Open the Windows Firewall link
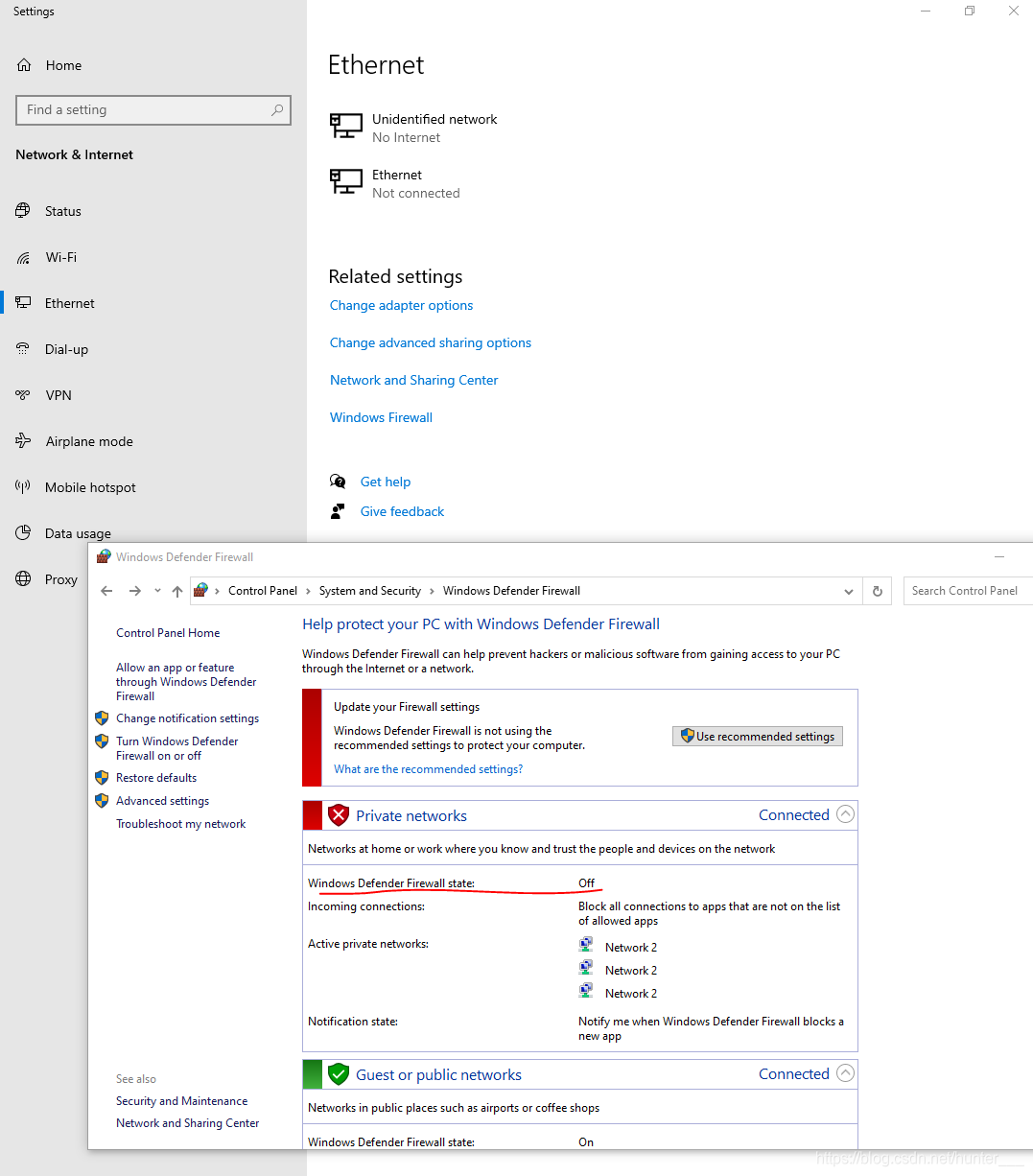Viewport: 1033px width, 1176px height. (x=381, y=417)
